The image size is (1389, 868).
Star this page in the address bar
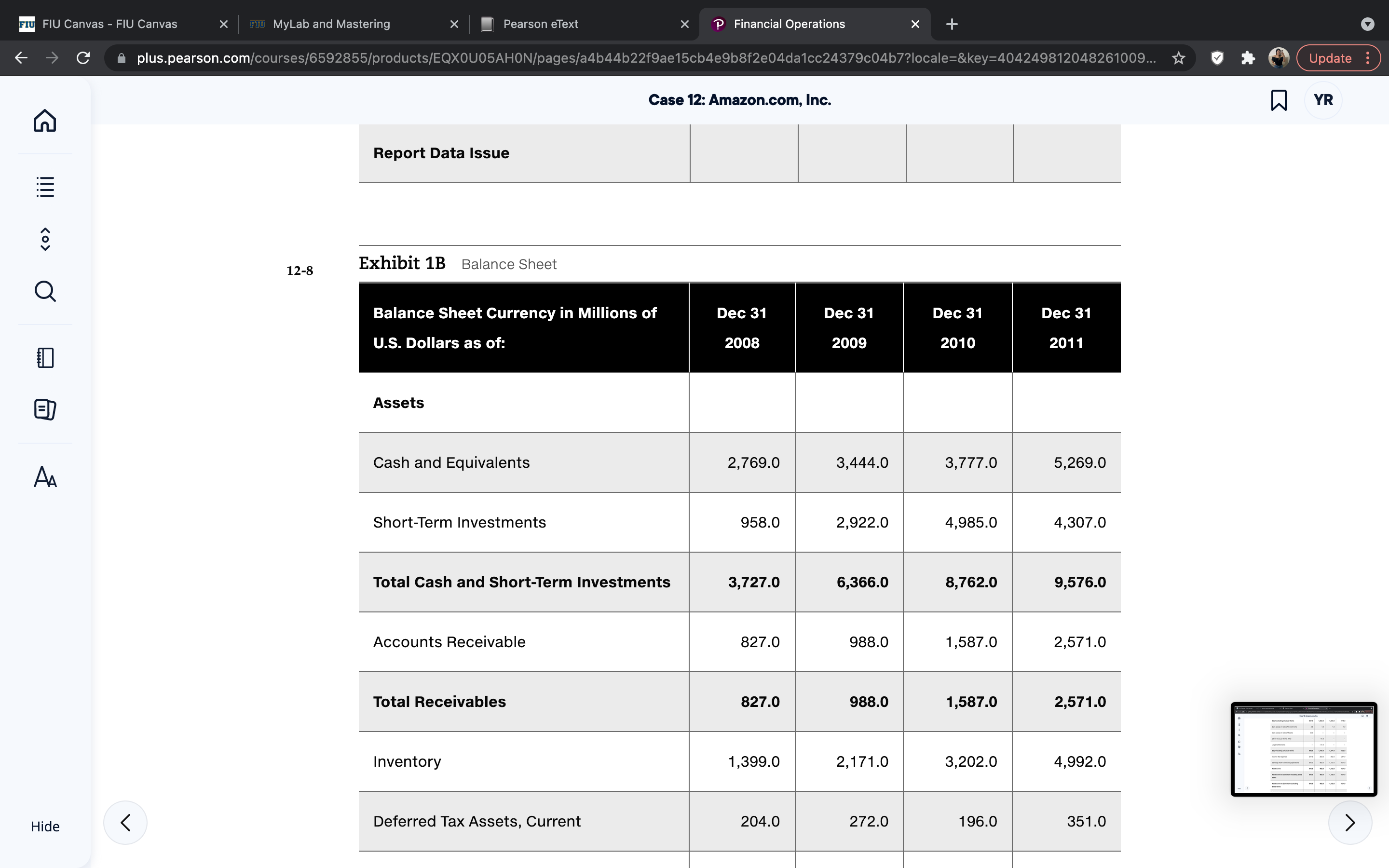[x=1178, y=58]
